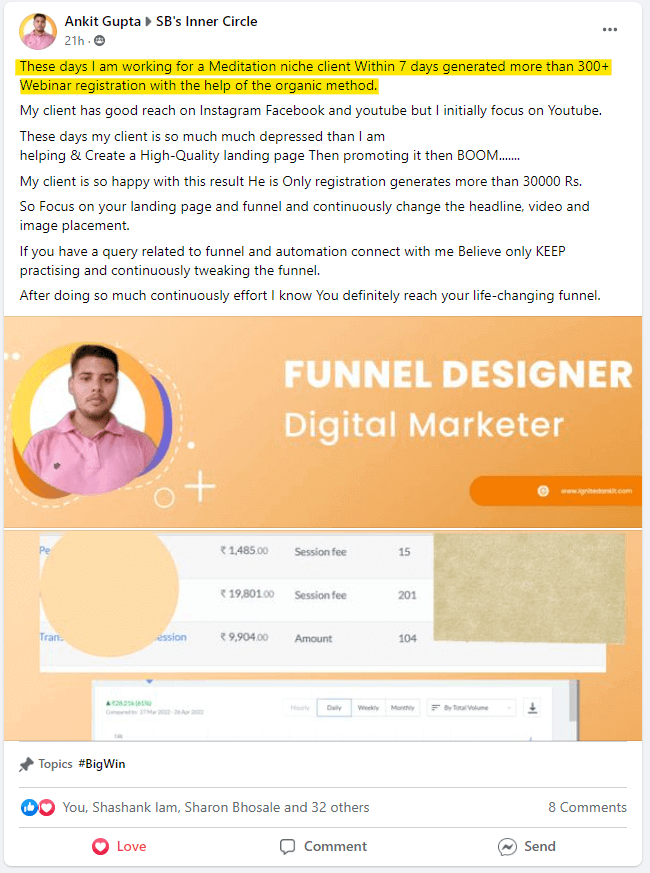Click the Send button
This screenshot has height=873, width=650.
coord(527,847)
